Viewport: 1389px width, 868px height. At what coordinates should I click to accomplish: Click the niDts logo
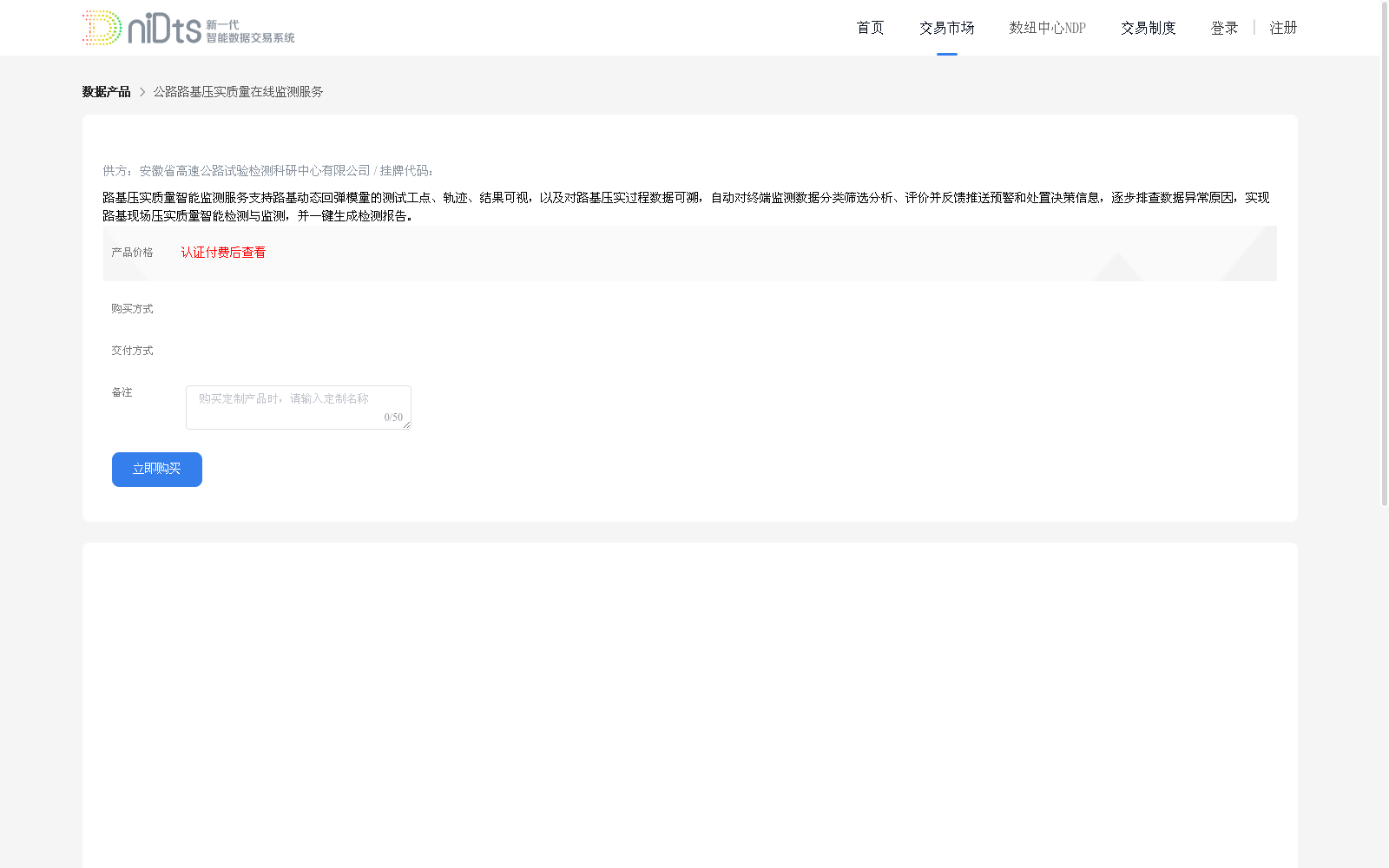[188, 28]
